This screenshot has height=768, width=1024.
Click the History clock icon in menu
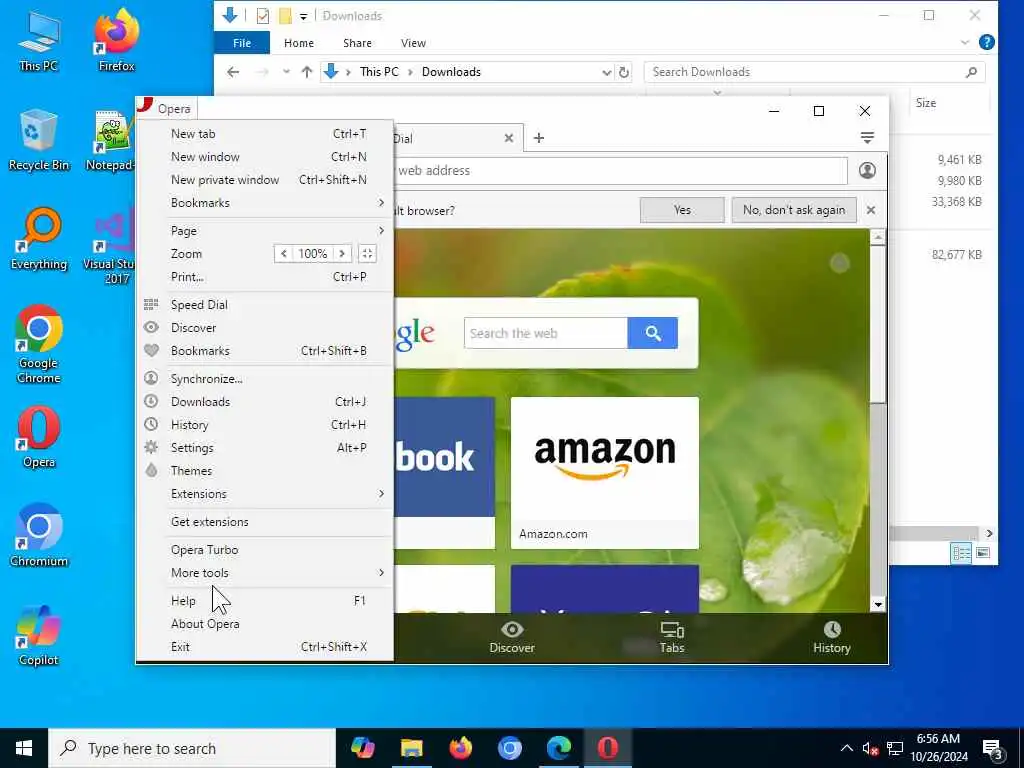[x=151, y=424]
